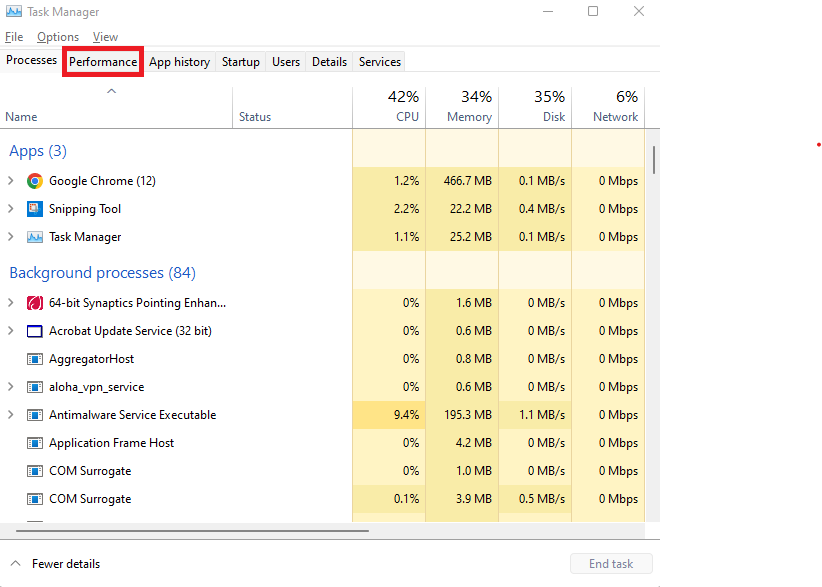Expand the aloha_vpn_service process
This screenshot has height=587, width=822.
10,387
